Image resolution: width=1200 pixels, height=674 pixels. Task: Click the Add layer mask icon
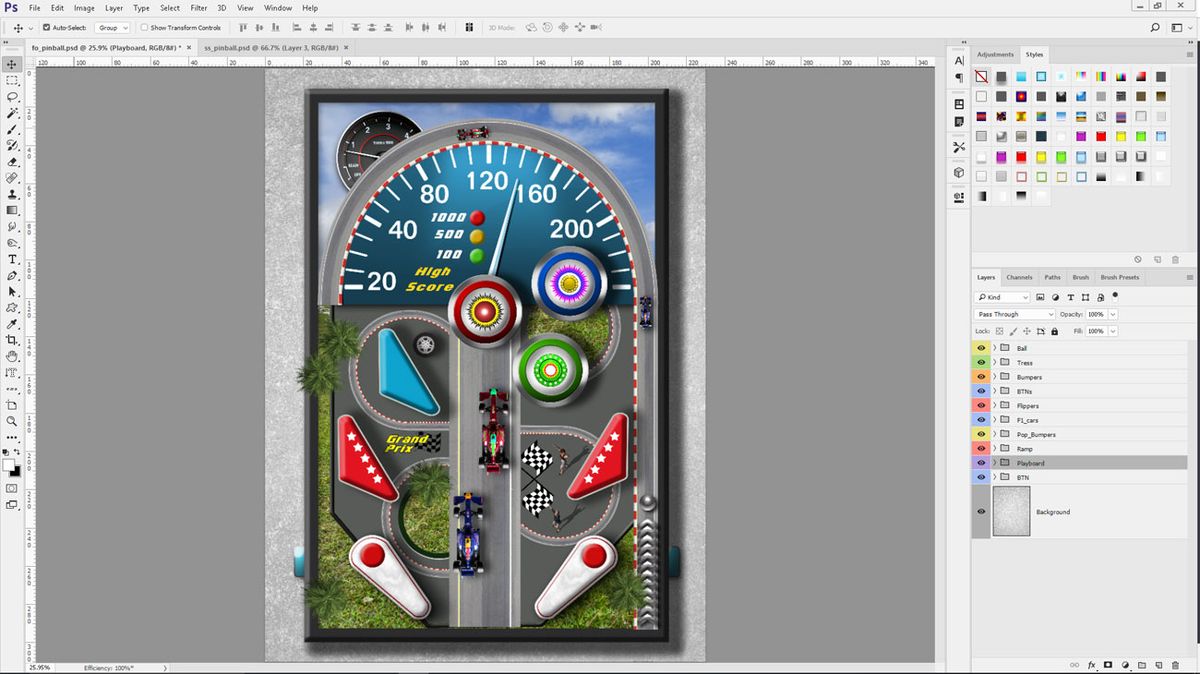[1108, 665]
